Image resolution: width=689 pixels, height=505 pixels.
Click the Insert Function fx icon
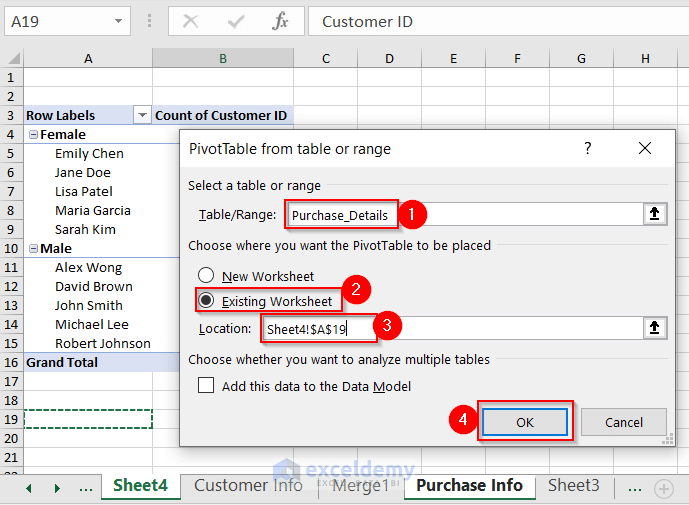(280, 21)
